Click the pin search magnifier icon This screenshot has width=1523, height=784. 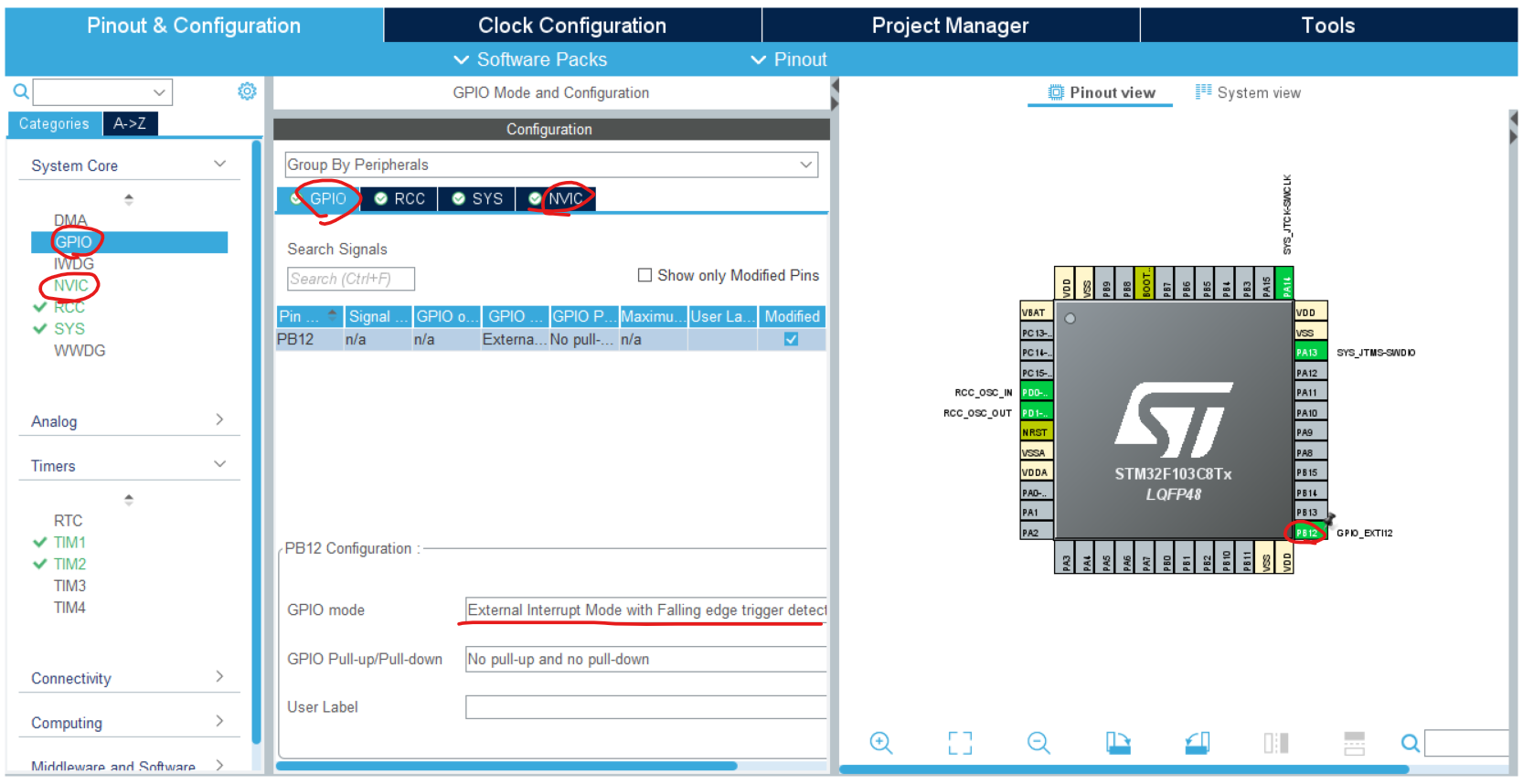(x=1411, y=743)
